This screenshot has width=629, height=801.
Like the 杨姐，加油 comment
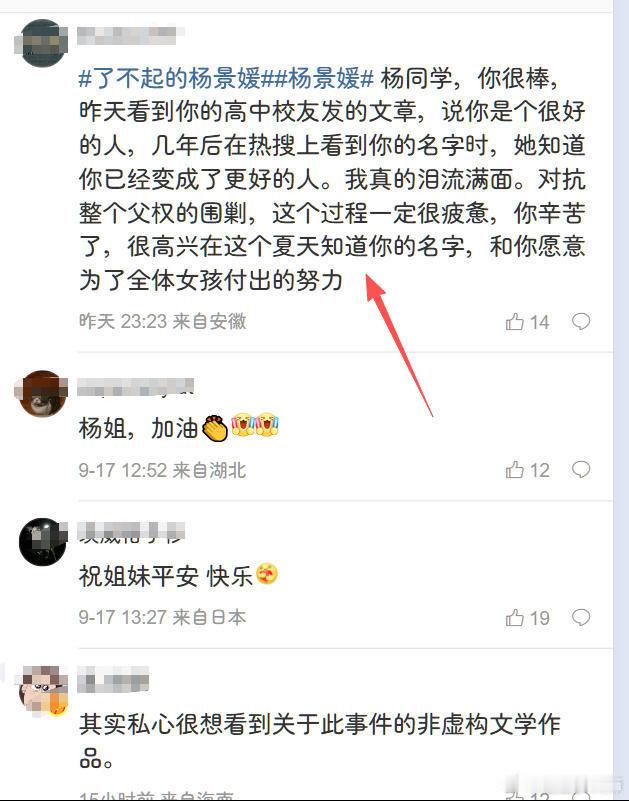tap(527, 470)
